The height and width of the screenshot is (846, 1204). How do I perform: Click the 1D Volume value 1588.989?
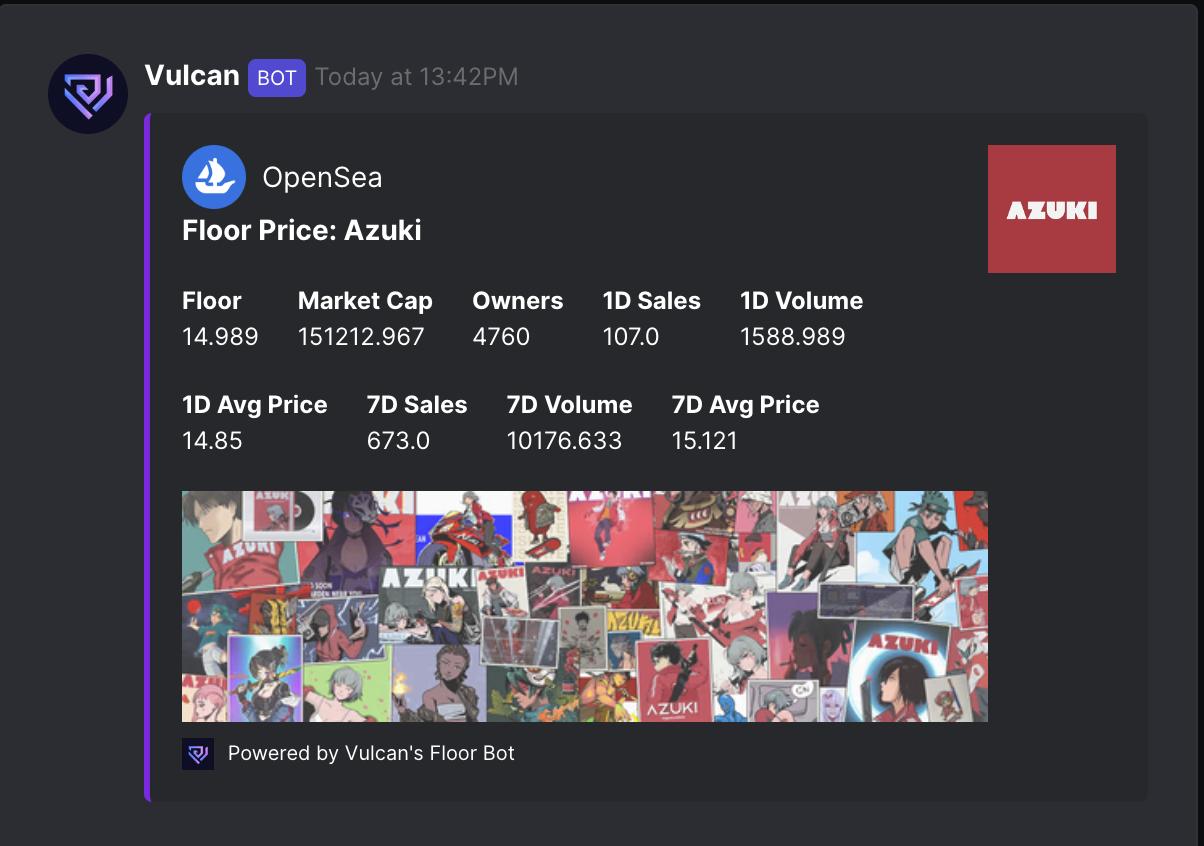[792, 337]
